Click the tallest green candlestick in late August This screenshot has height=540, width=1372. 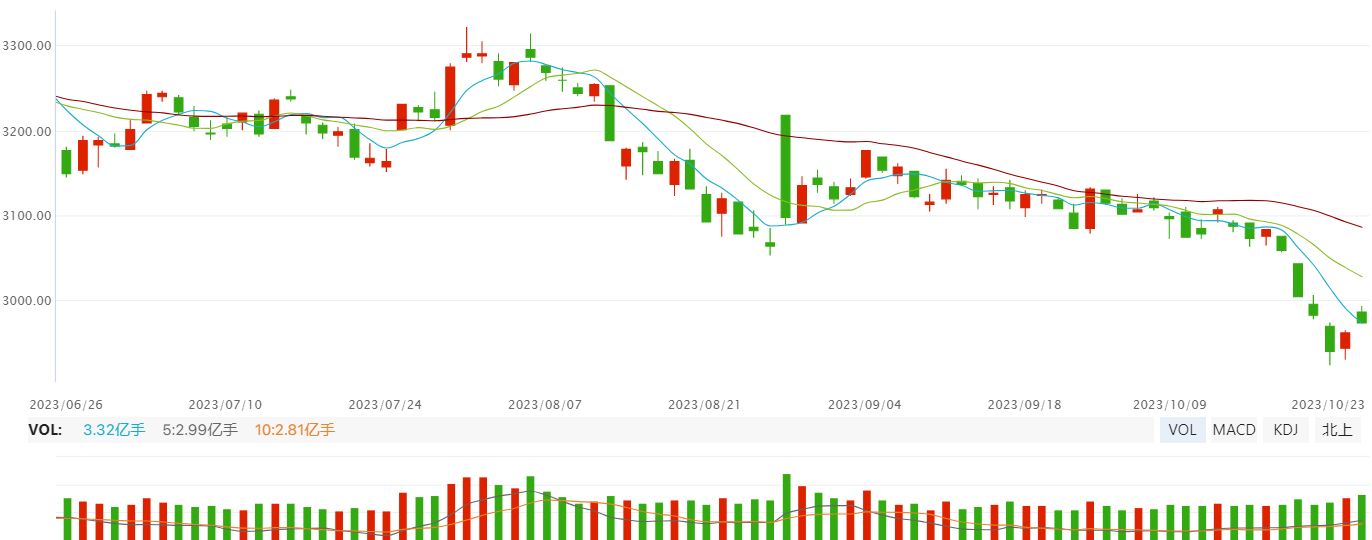pos(786,166)
